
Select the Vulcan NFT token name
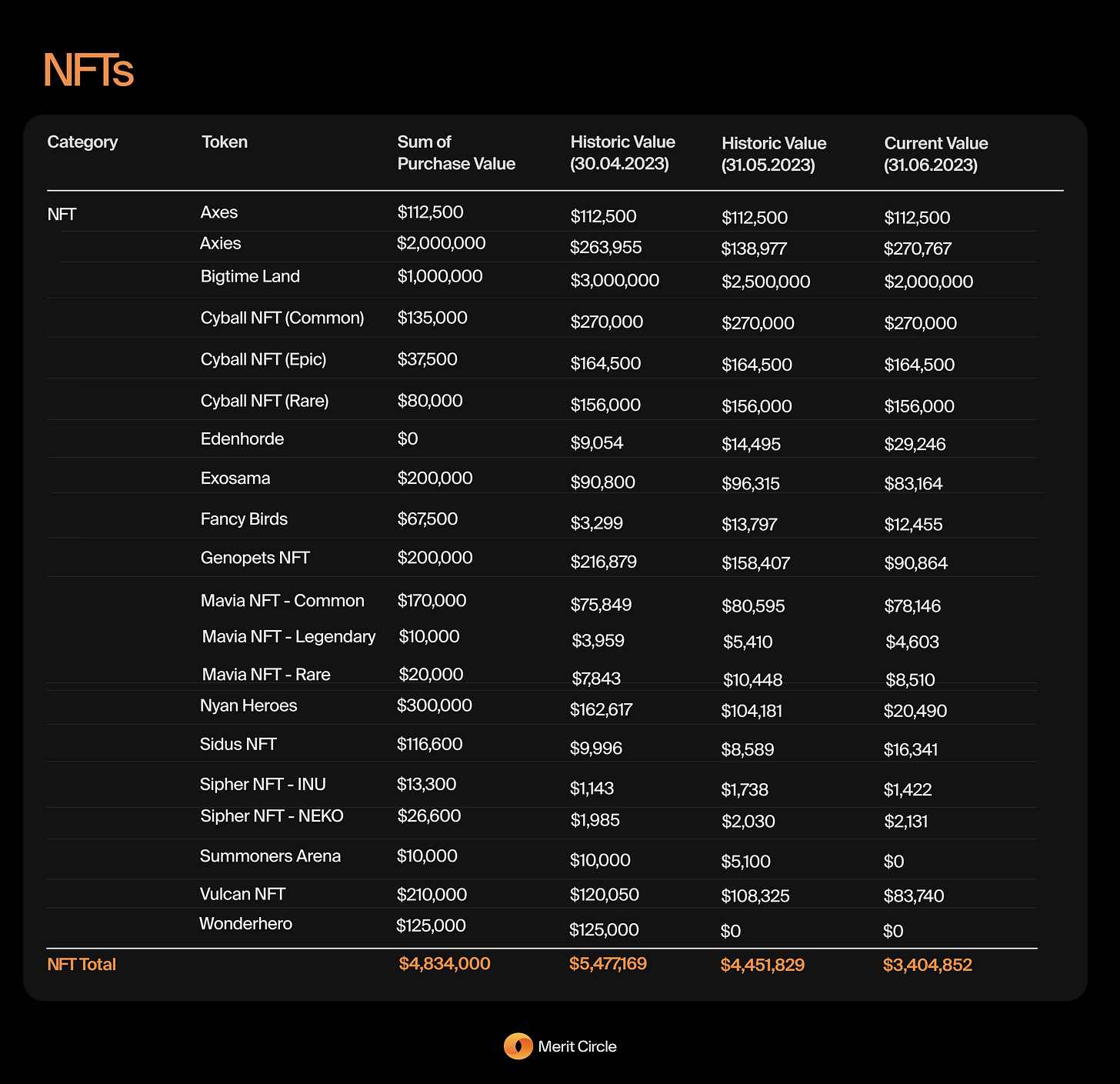tap(242, 894)
